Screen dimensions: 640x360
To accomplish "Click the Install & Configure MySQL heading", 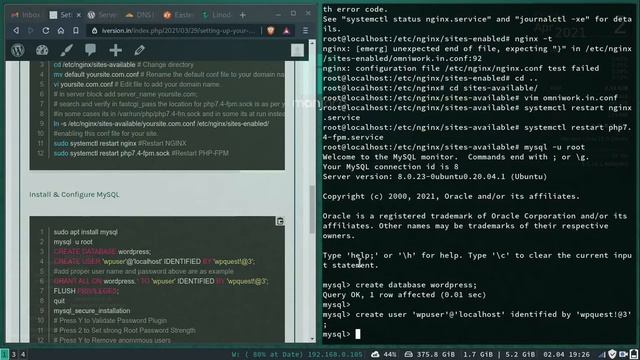I will pos(74,195).
